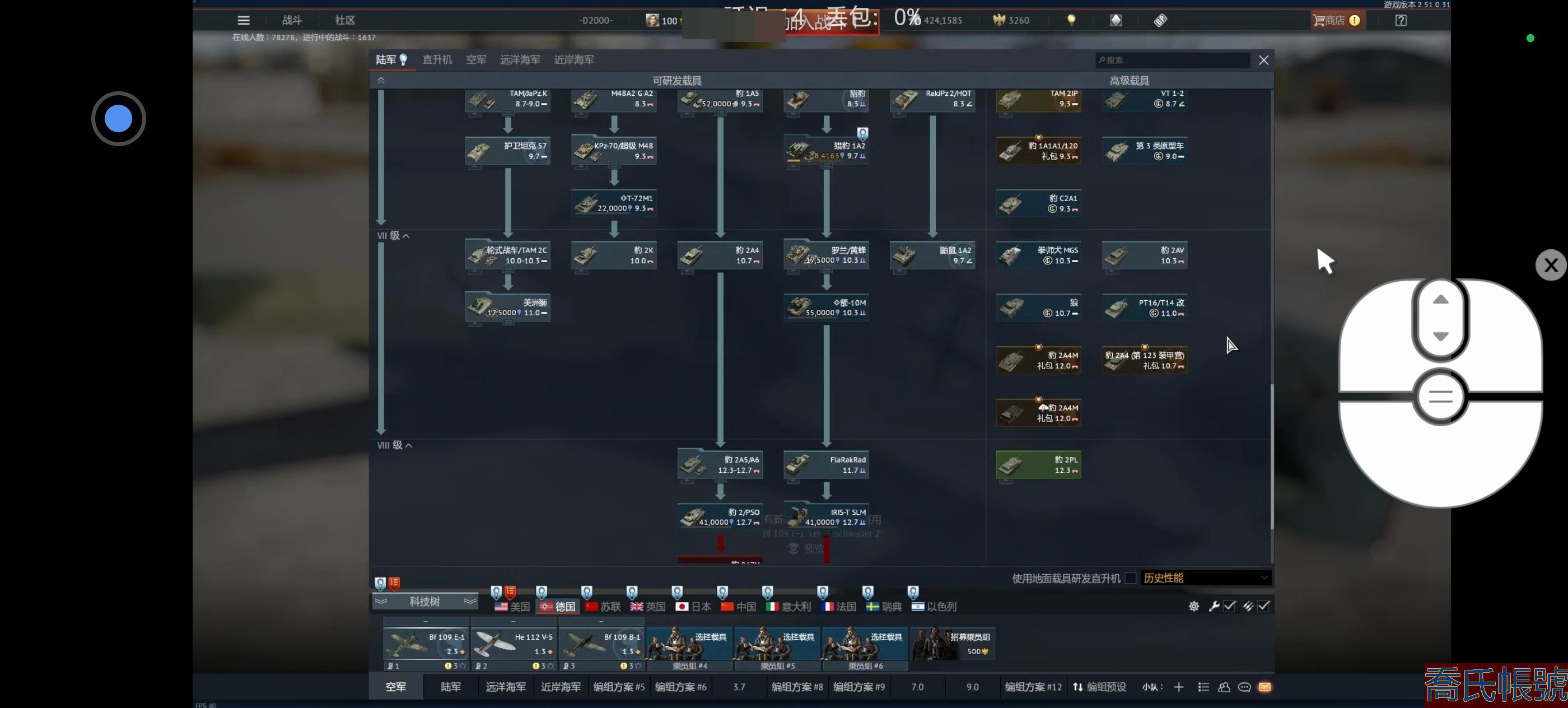Open the hamburger main menu
The width and height of the screenshot is (1568, 708).
point(244,20)
